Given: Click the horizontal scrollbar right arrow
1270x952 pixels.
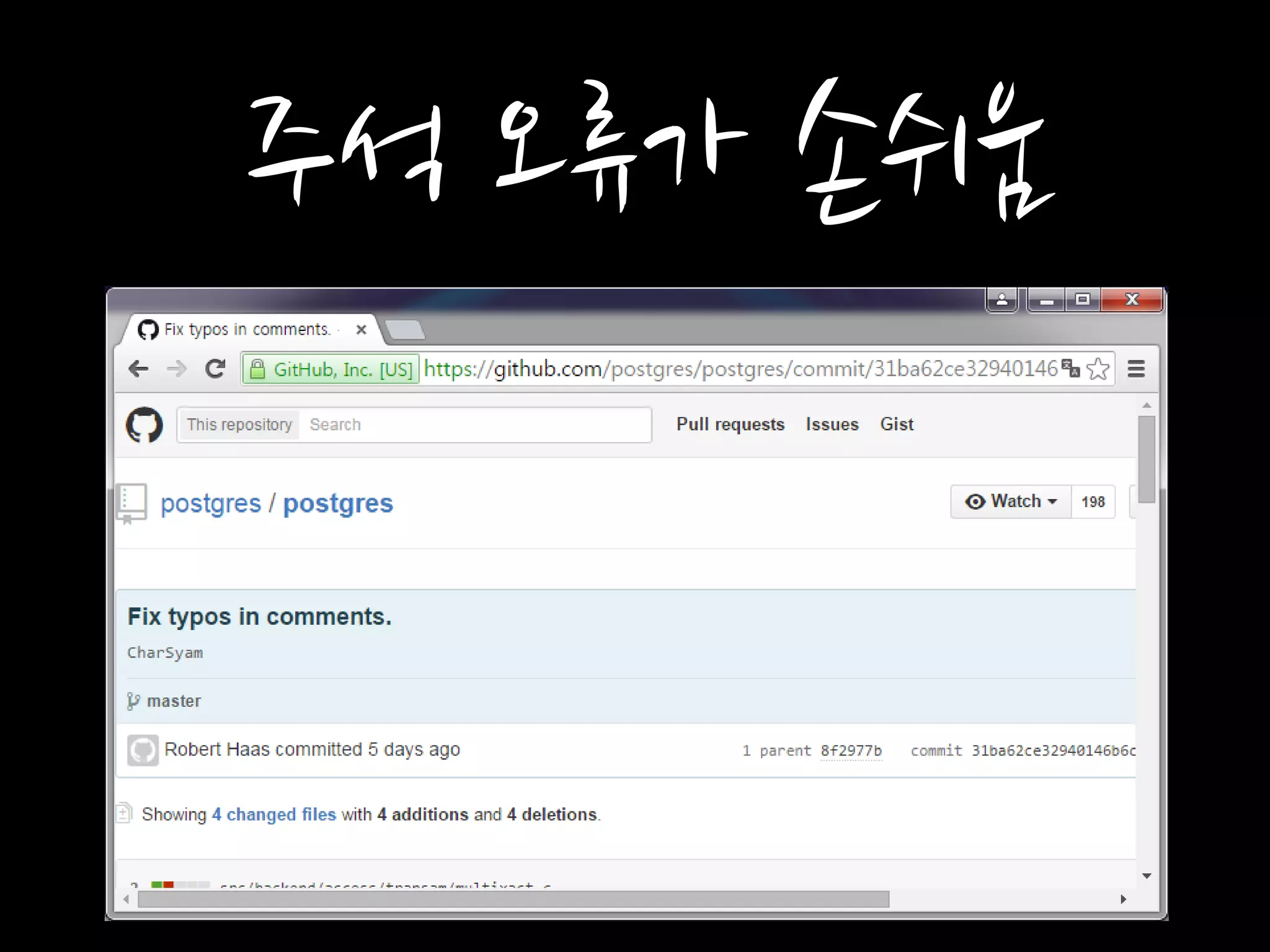Looking at the screenshot, I should click(1124, 899).
